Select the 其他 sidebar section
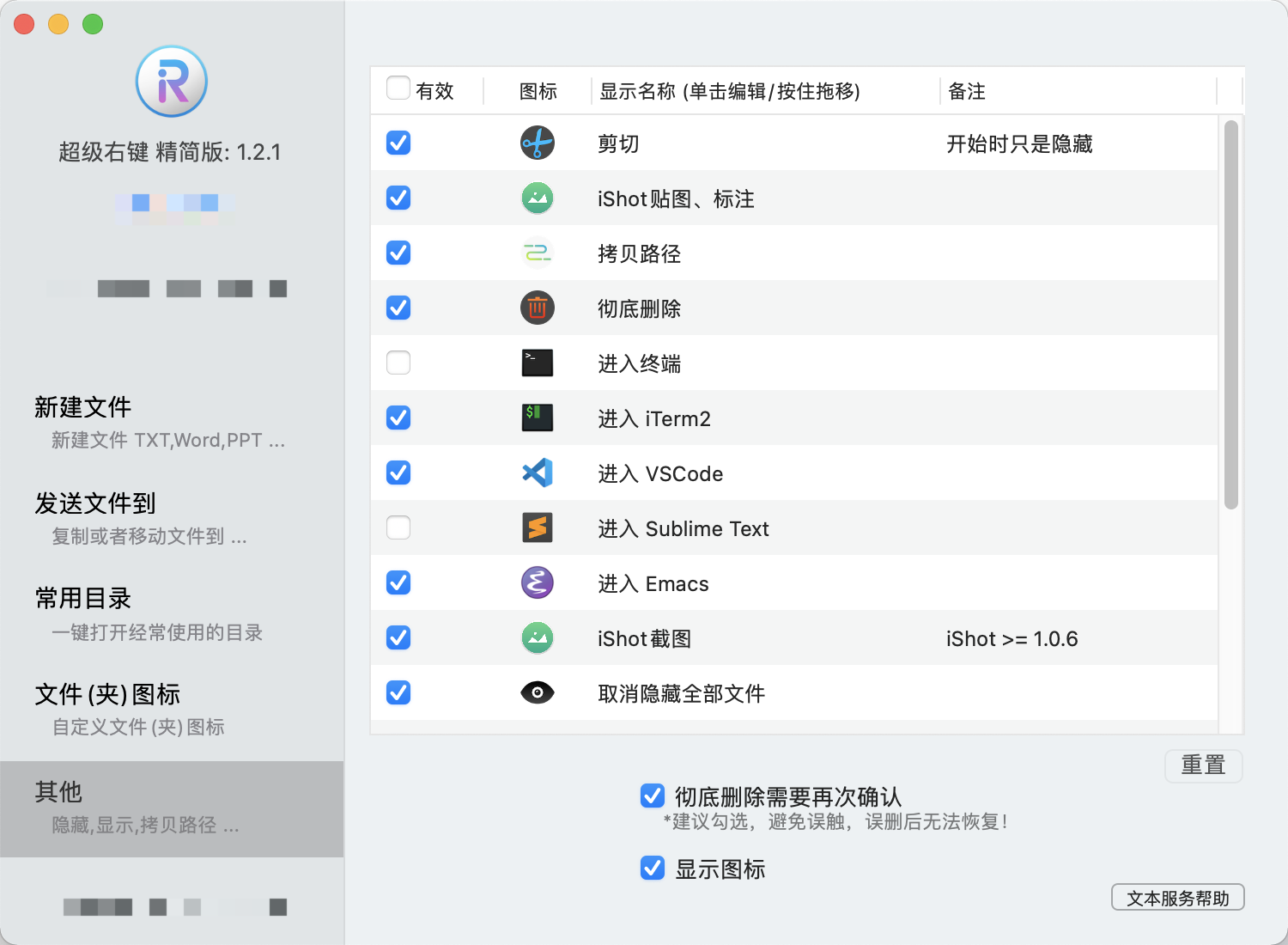 172,808
